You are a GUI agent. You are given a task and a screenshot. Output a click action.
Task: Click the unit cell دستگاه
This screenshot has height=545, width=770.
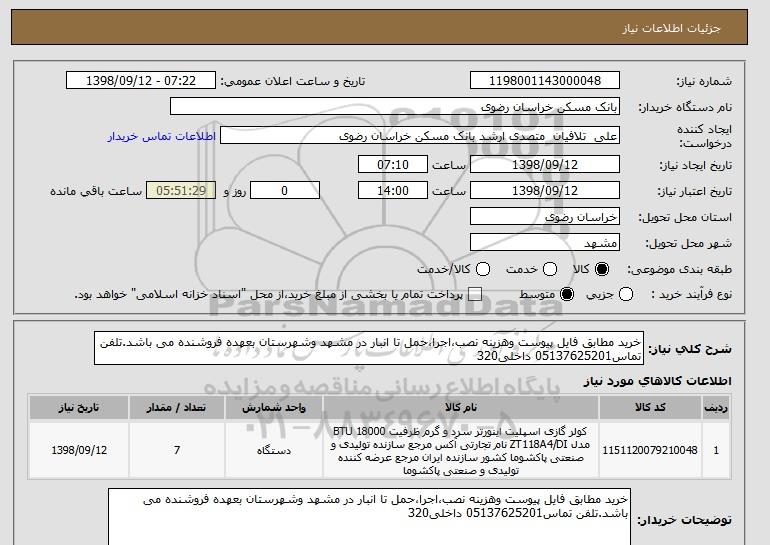coord(274,450)
